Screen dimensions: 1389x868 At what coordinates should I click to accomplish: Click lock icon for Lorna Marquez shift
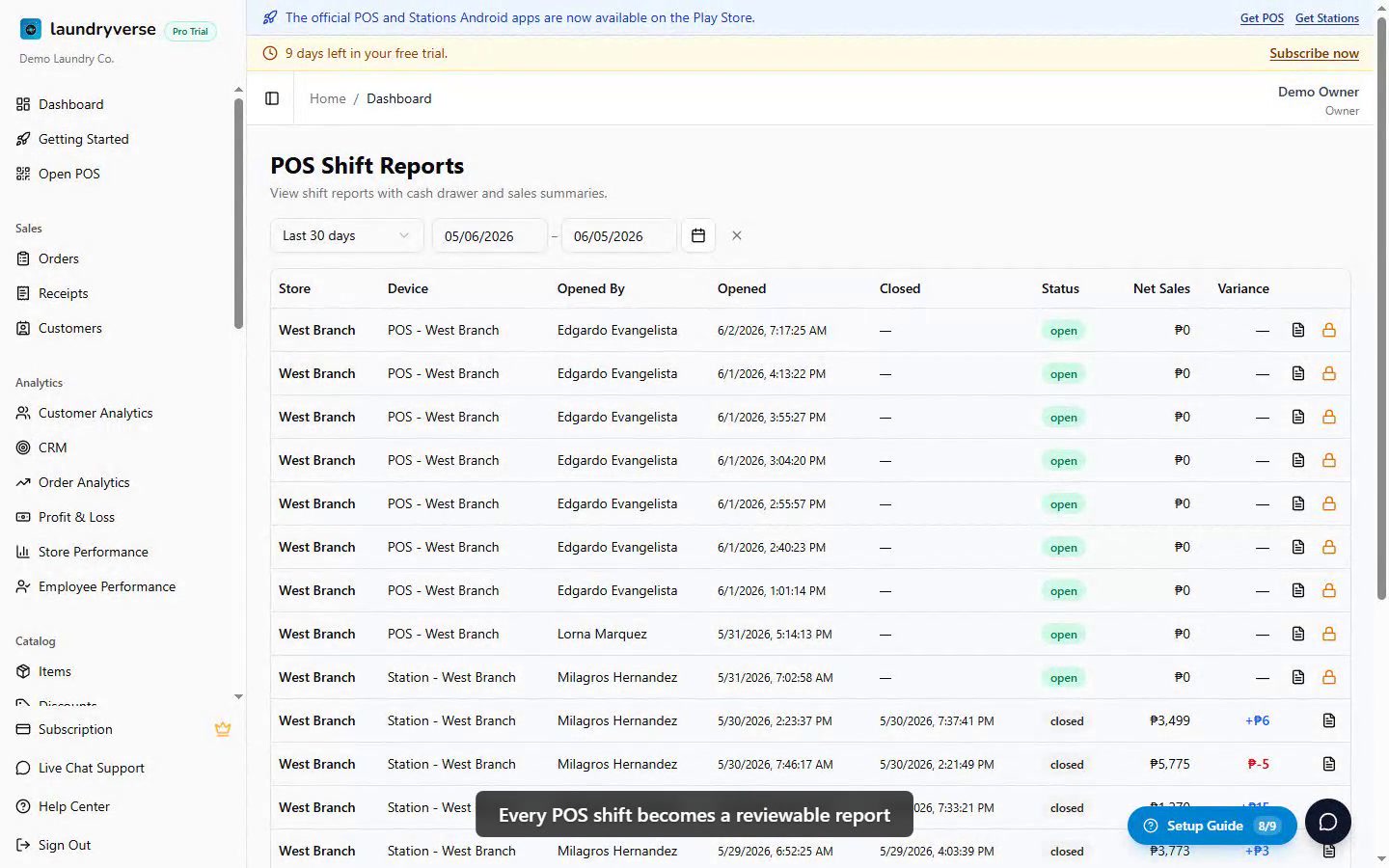click(x=1329, y=634)
